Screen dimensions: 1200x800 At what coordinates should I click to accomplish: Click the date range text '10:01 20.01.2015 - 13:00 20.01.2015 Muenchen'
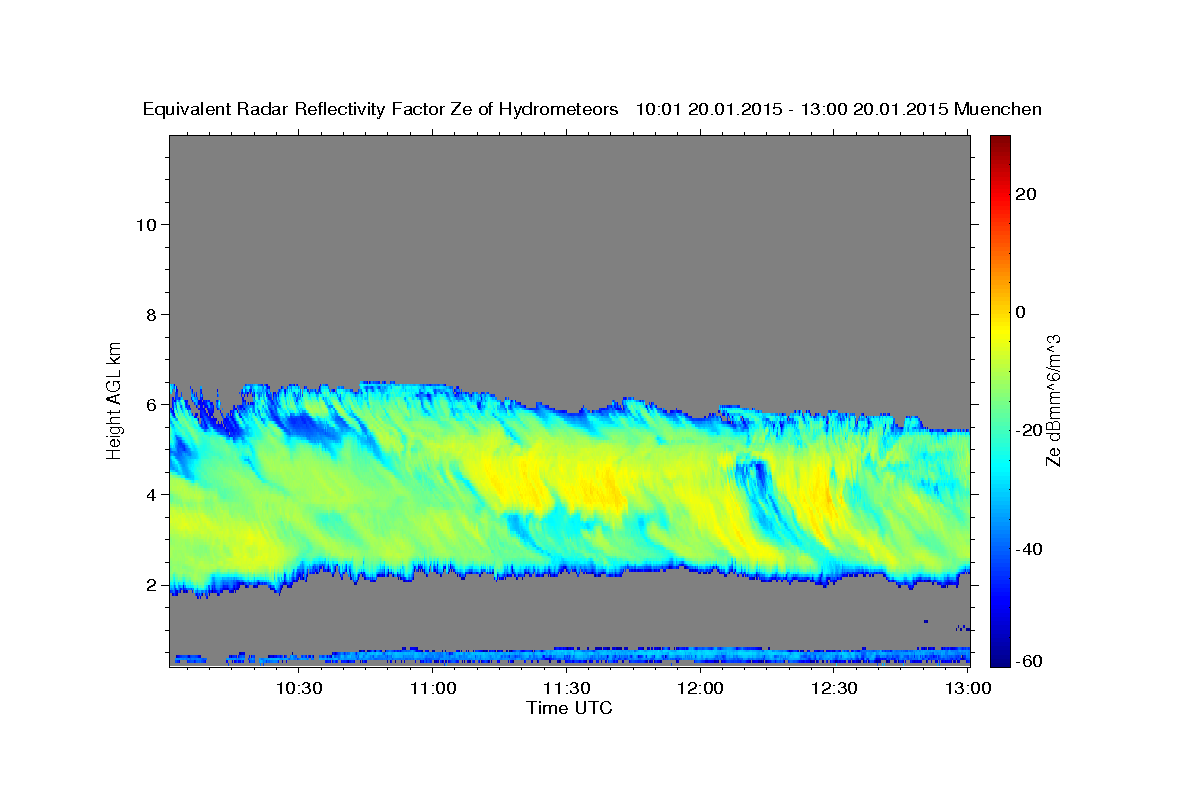coord(839,109)
